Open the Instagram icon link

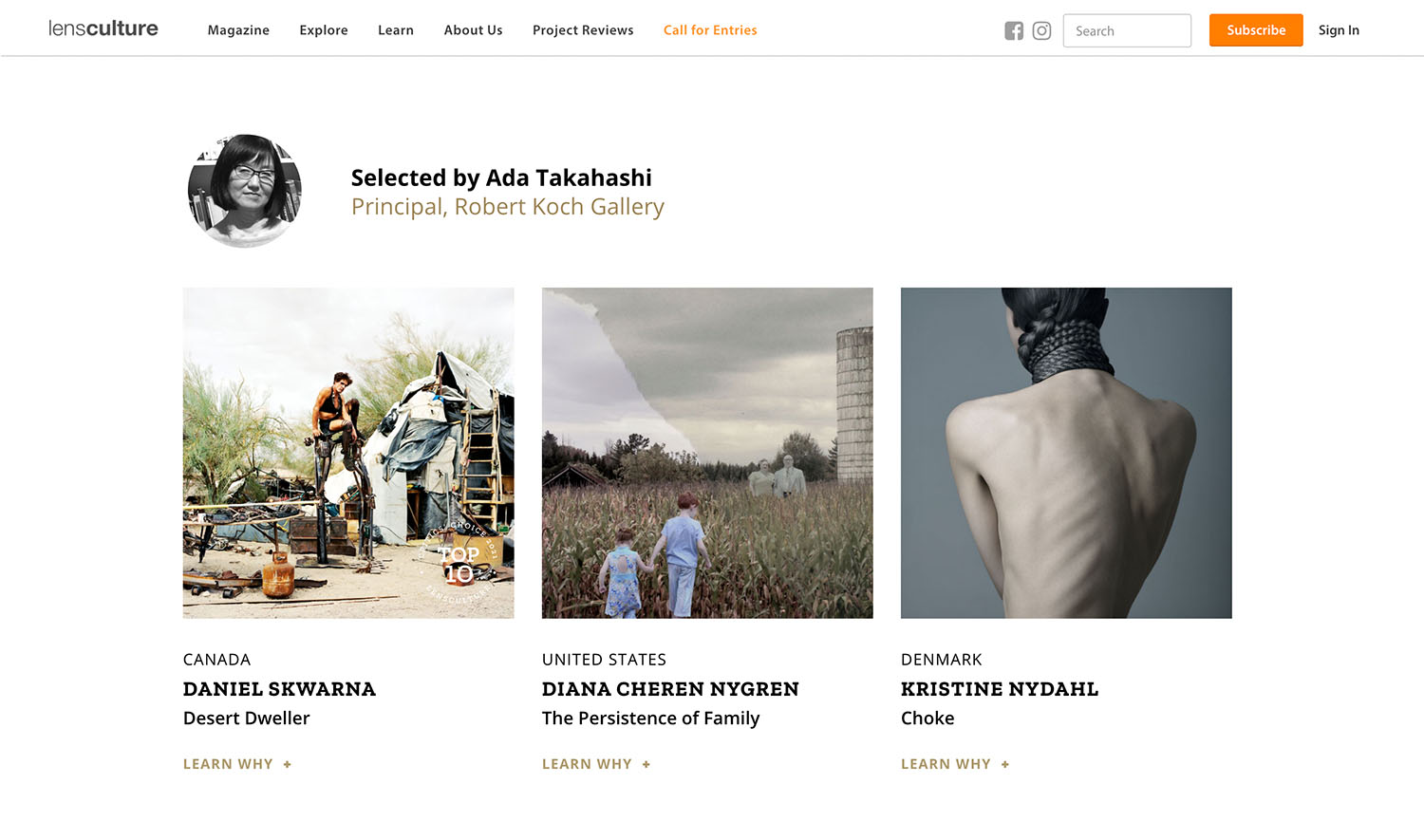[1041, 30]
